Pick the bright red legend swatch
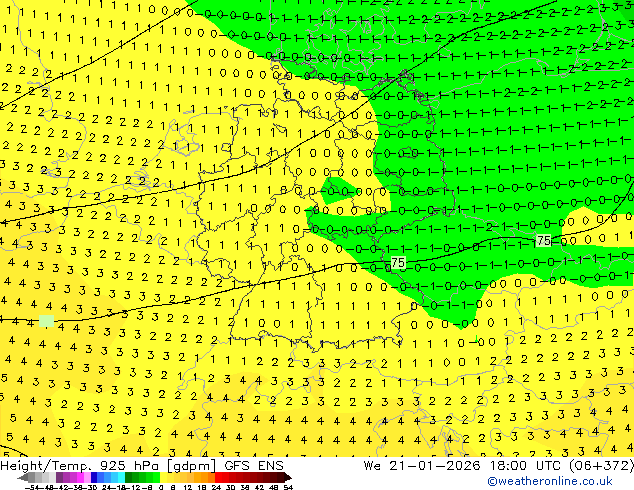The image size is (634, 490). coord(218,477)
